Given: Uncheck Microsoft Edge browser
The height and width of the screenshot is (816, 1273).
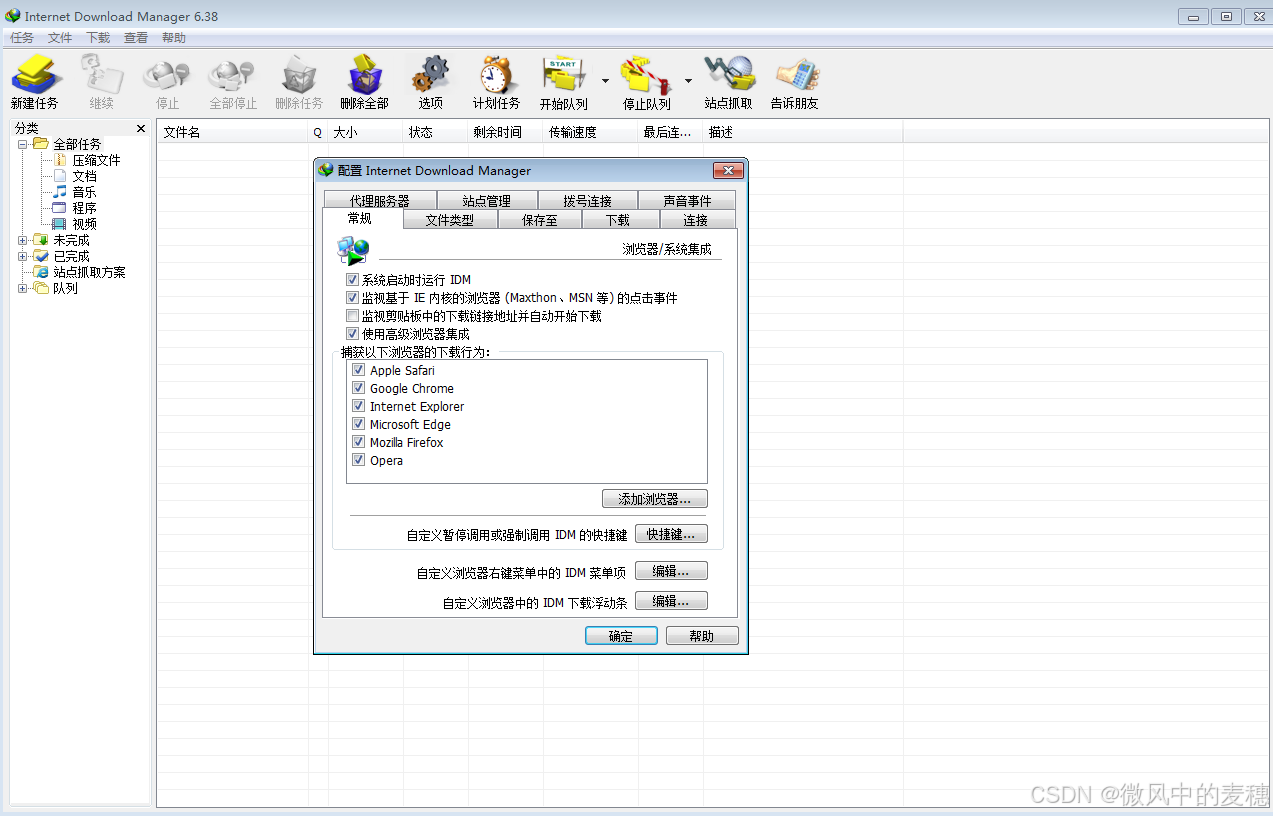Looking at the screenshot, I should point(359,424).
